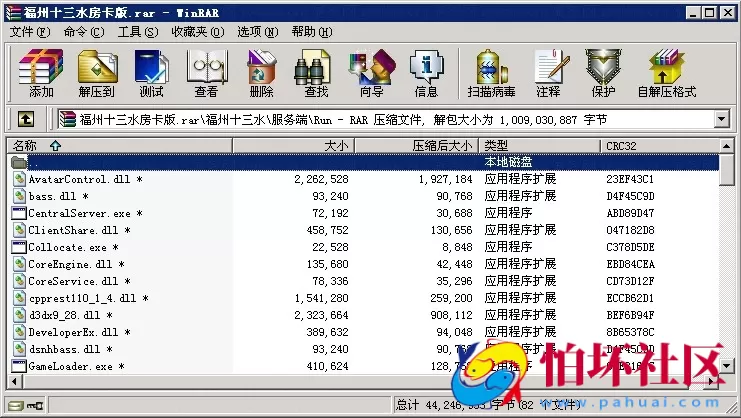Screen dimensions: 741x418
Task: Open the 注释 (Comment) tool
Action: 550,72
